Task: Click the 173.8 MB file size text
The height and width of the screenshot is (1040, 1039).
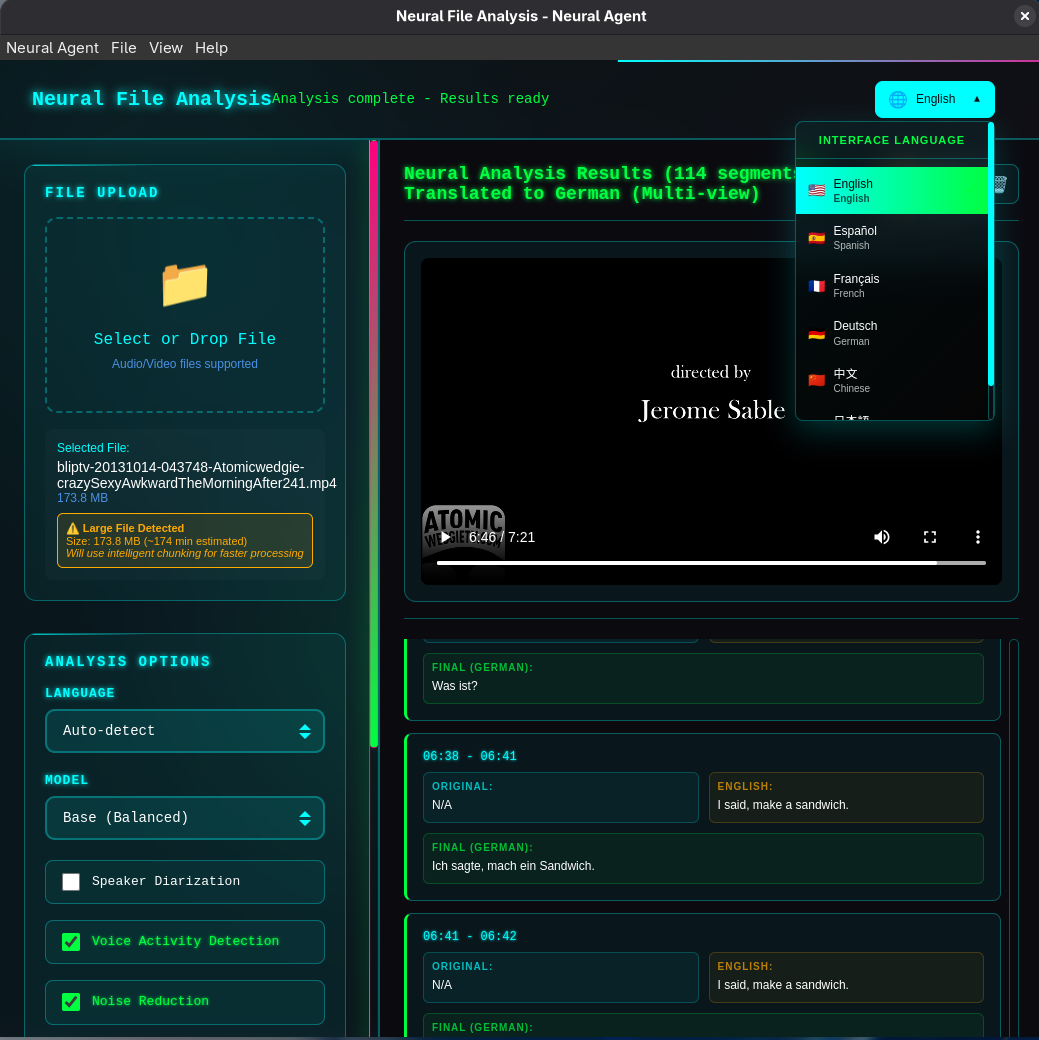Action: pos(82,498)
